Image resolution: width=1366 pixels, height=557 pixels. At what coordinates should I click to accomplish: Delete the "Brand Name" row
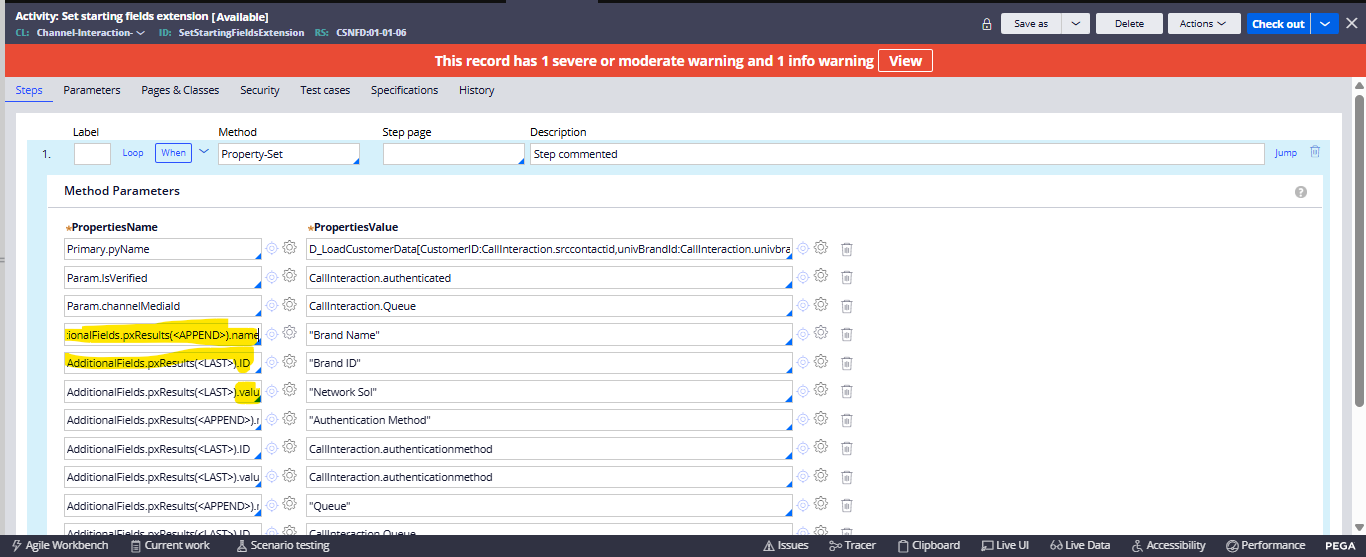click(846, 335)
